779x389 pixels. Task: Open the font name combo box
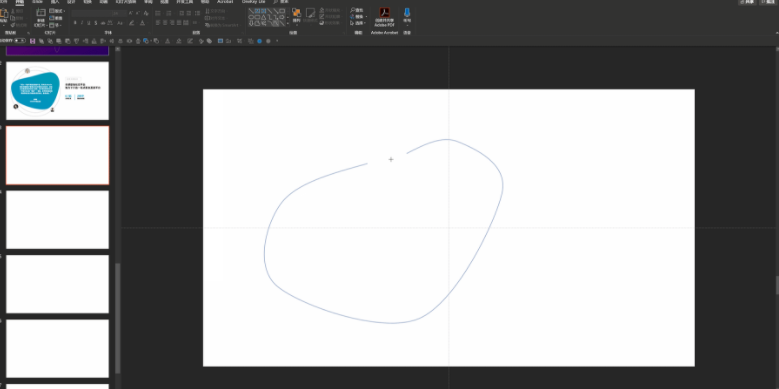(91, 13)
